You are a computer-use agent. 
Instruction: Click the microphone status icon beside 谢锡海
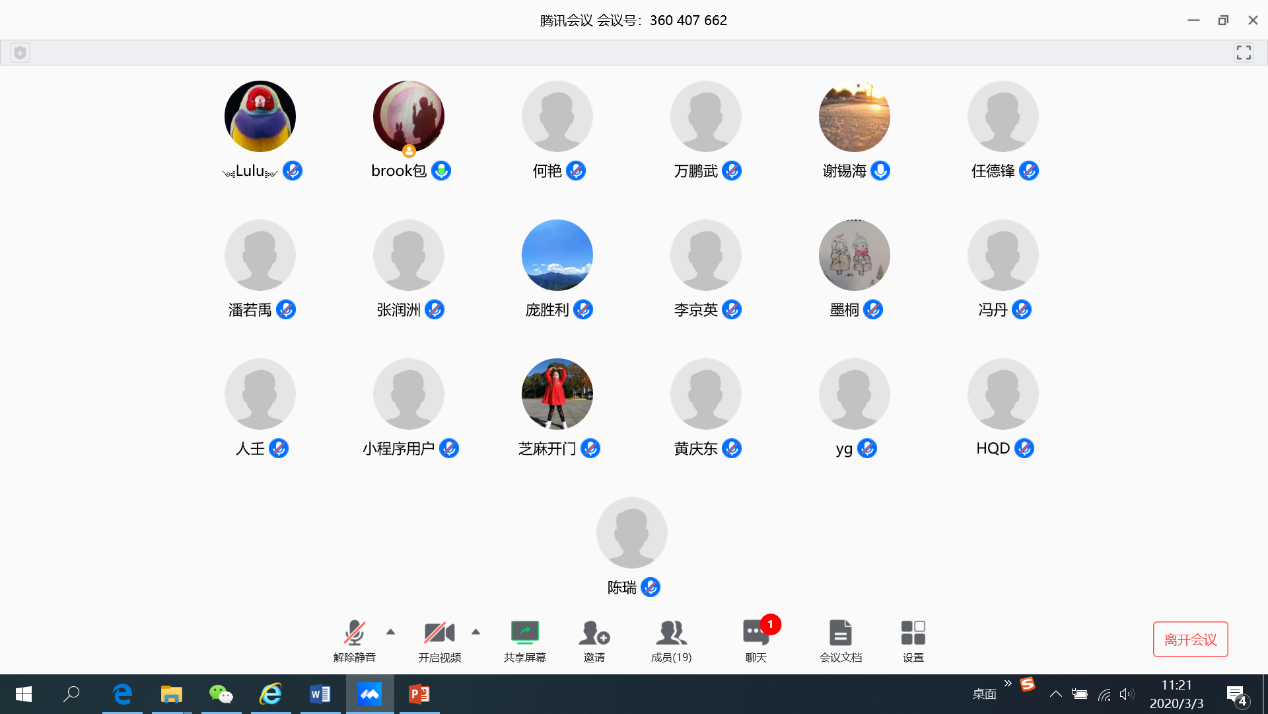[880, 171]
